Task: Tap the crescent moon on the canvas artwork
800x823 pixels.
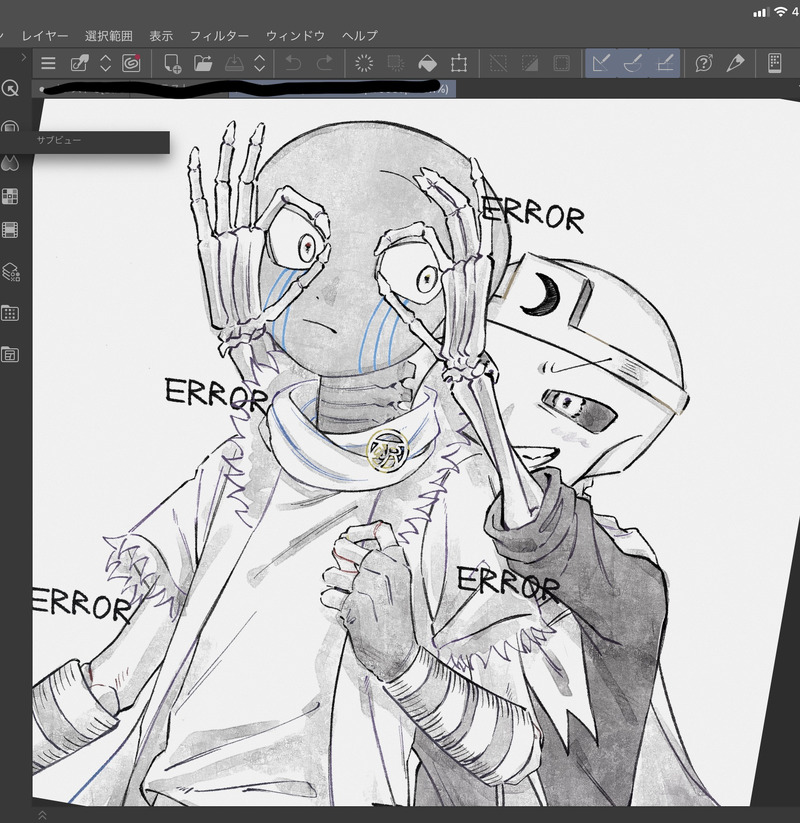Action: click(x=541, y=294)
